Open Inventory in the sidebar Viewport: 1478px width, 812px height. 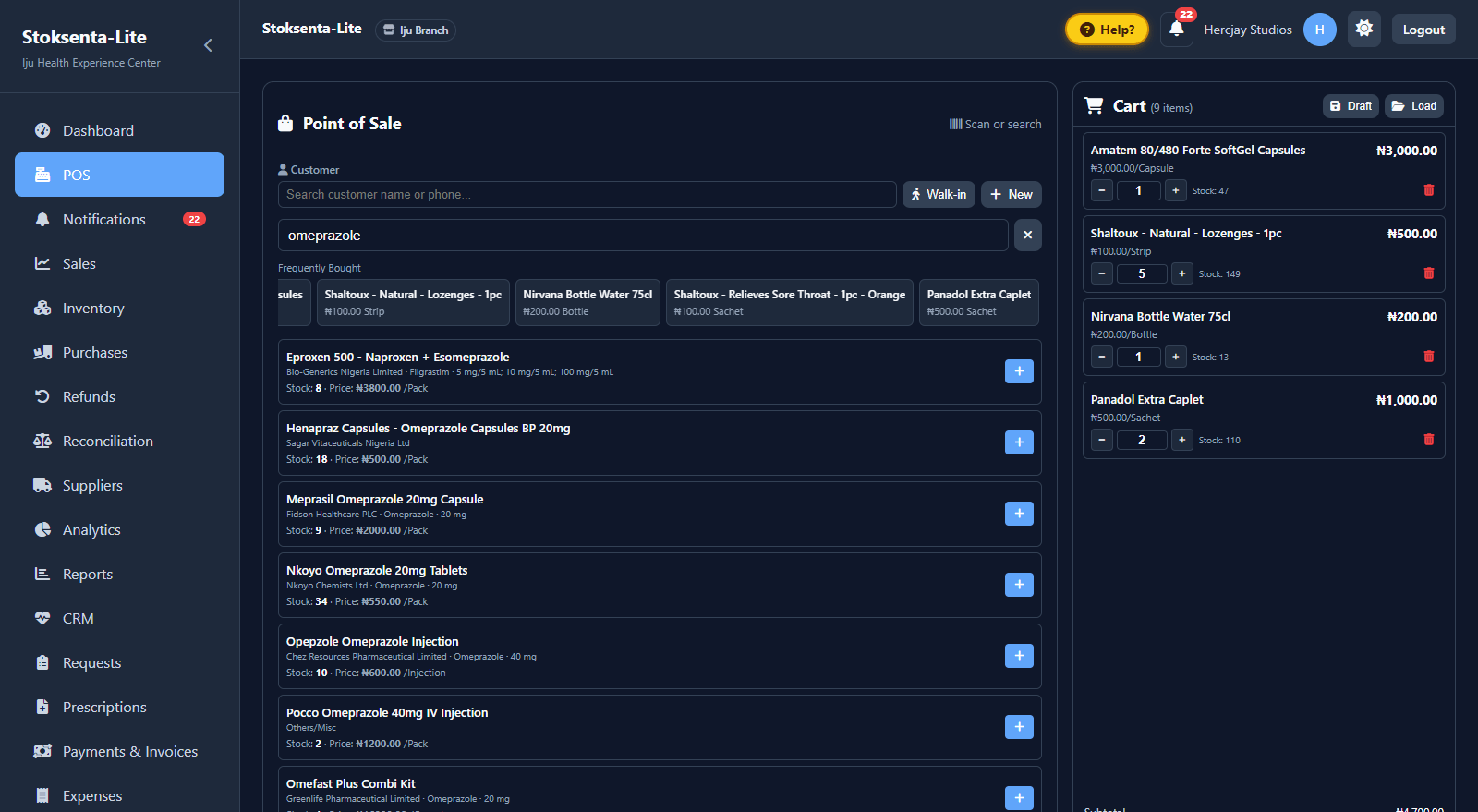point(119,308)
